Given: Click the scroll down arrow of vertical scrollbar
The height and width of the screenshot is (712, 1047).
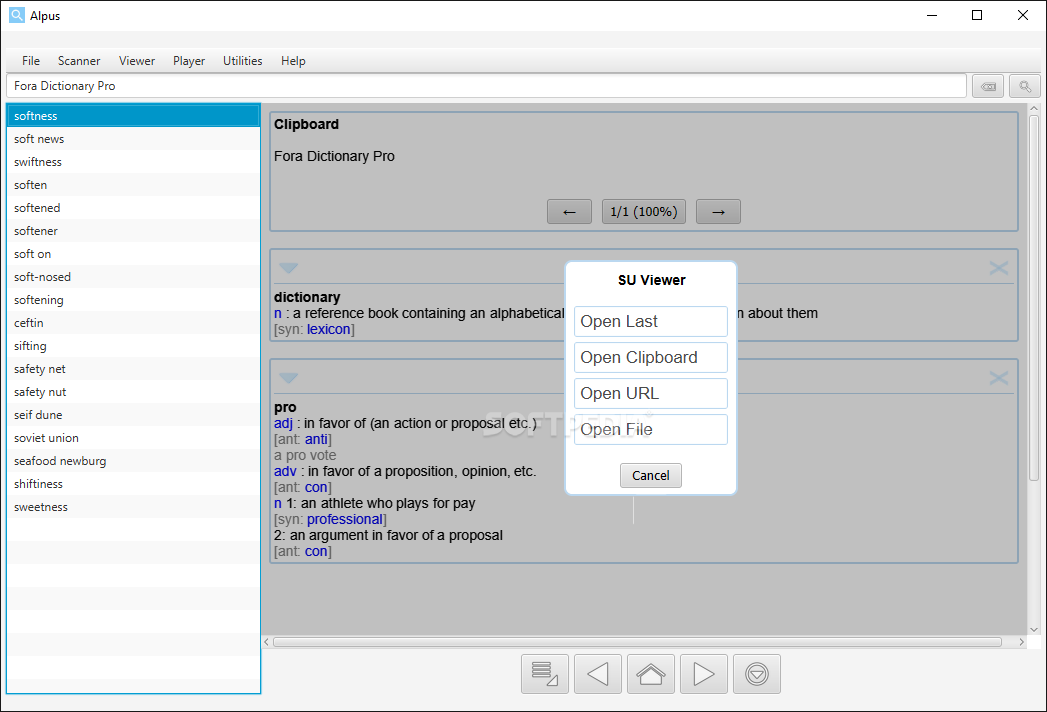Looking at the screenshot, I should point(1034,629).
